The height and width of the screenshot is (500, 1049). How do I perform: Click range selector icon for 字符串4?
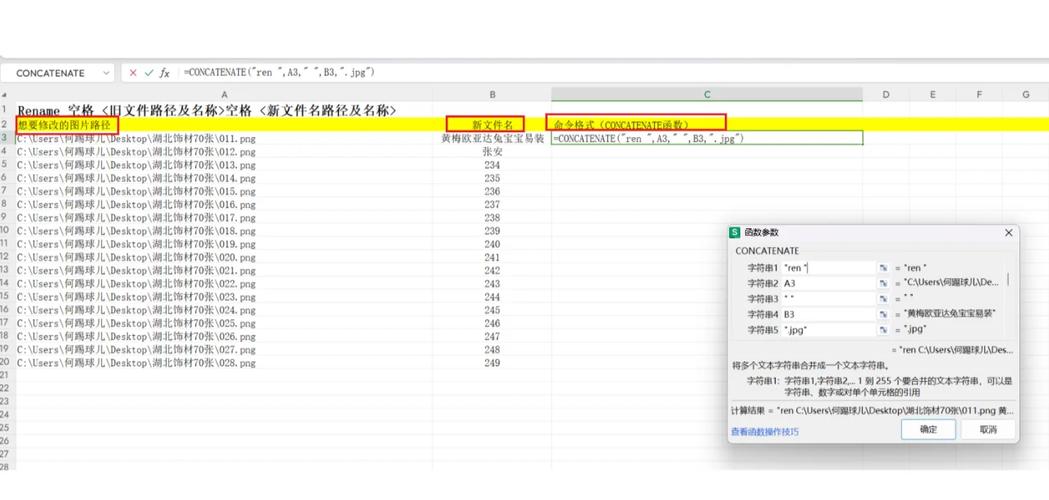[883, 314]
